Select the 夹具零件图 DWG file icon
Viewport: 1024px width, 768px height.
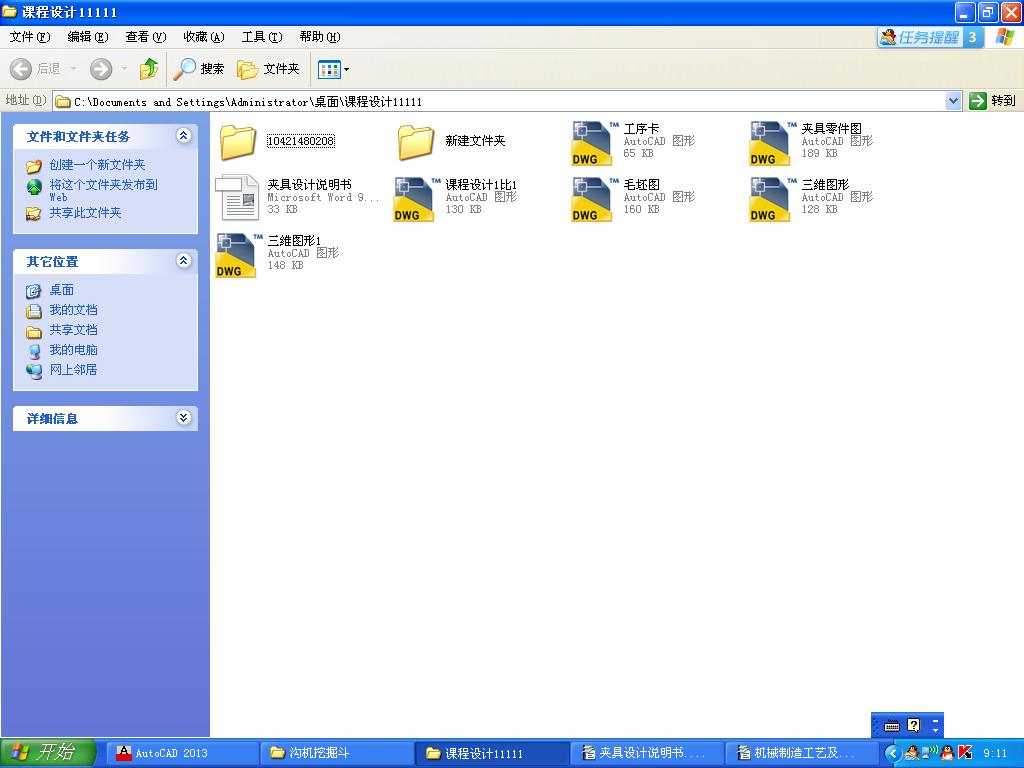click(x=770, y=143)
